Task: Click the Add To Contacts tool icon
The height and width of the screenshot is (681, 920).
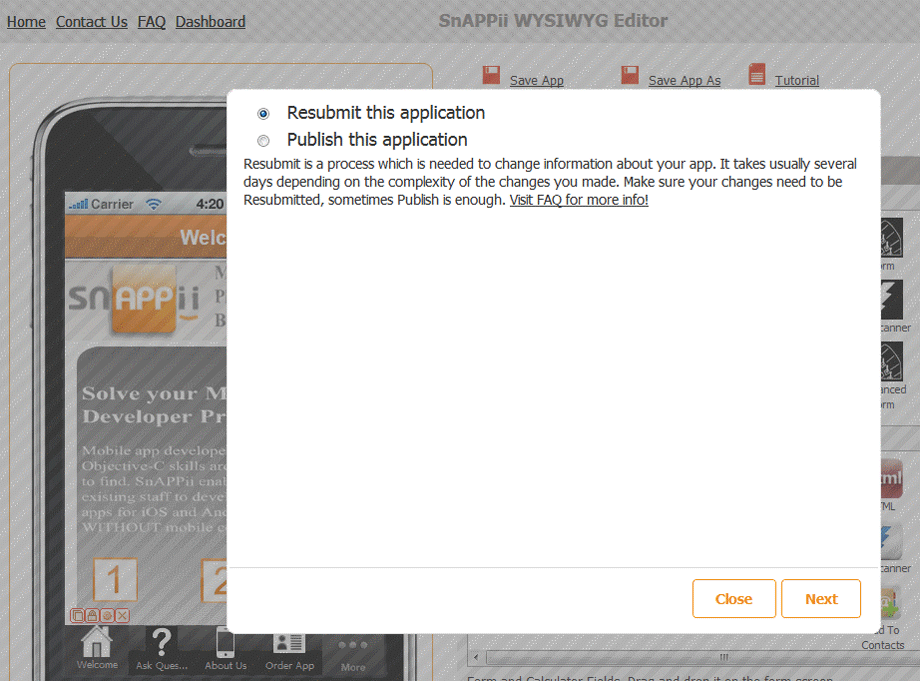Action: click(890, 603)
